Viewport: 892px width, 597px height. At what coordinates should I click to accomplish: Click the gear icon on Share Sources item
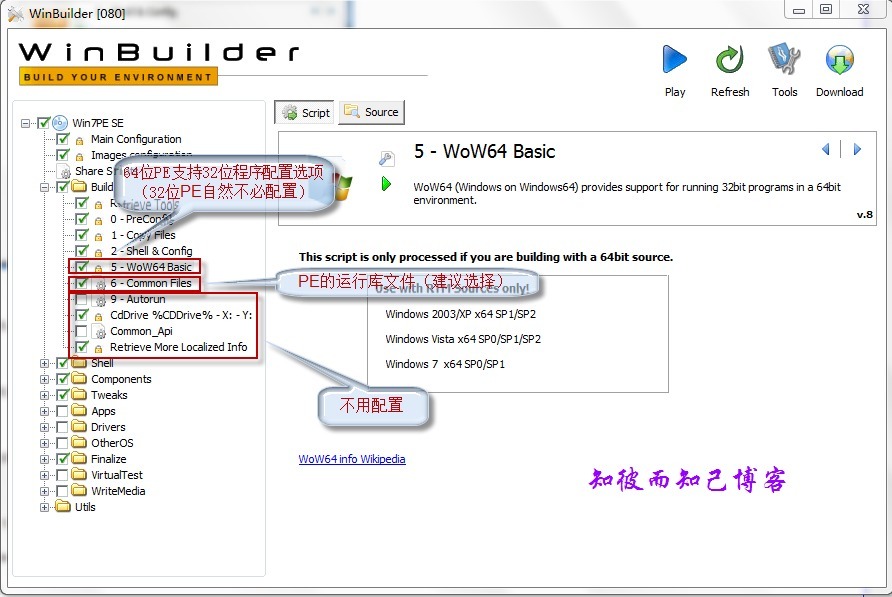(62, 170)
